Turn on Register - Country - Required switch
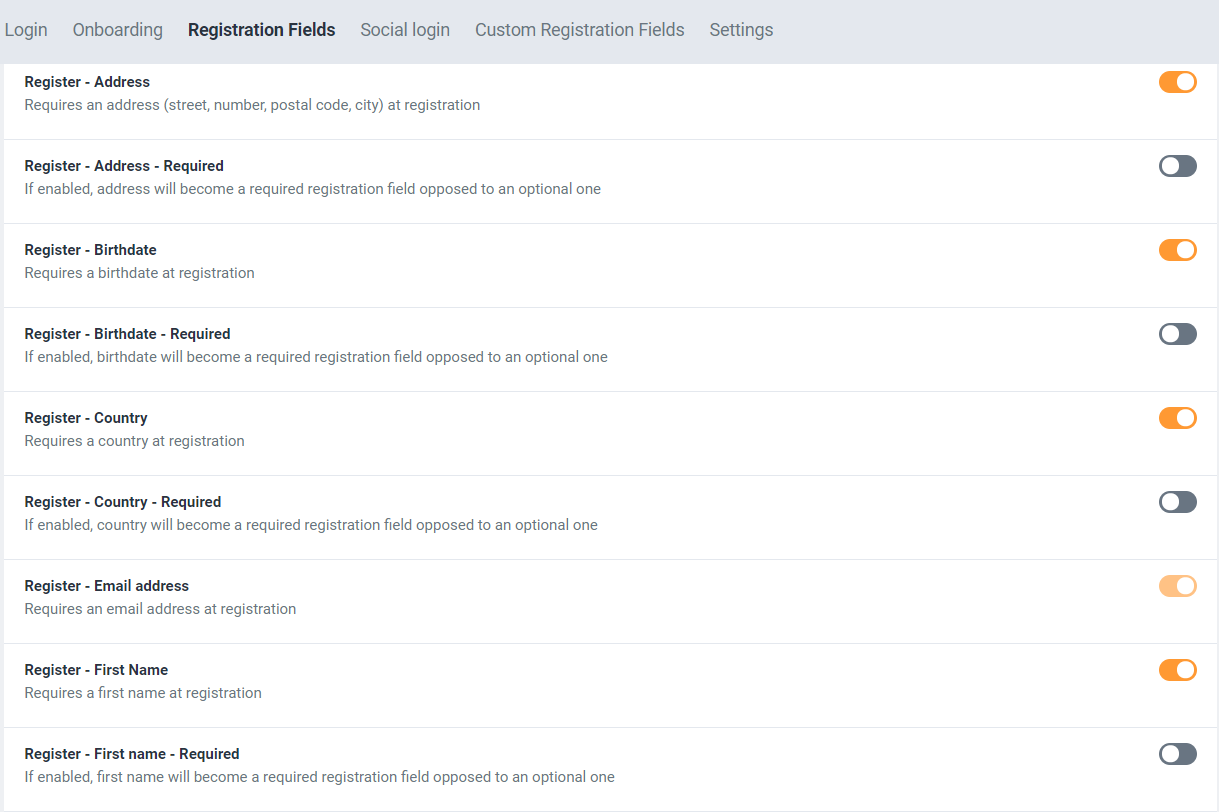 click(x=1177, y=502)
